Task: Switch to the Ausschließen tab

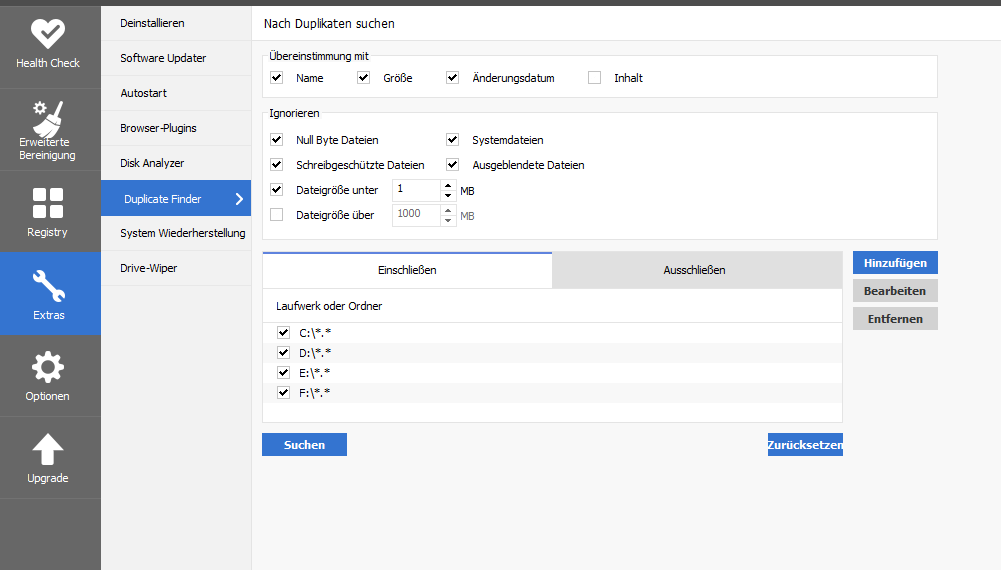Action: [695, 270]
